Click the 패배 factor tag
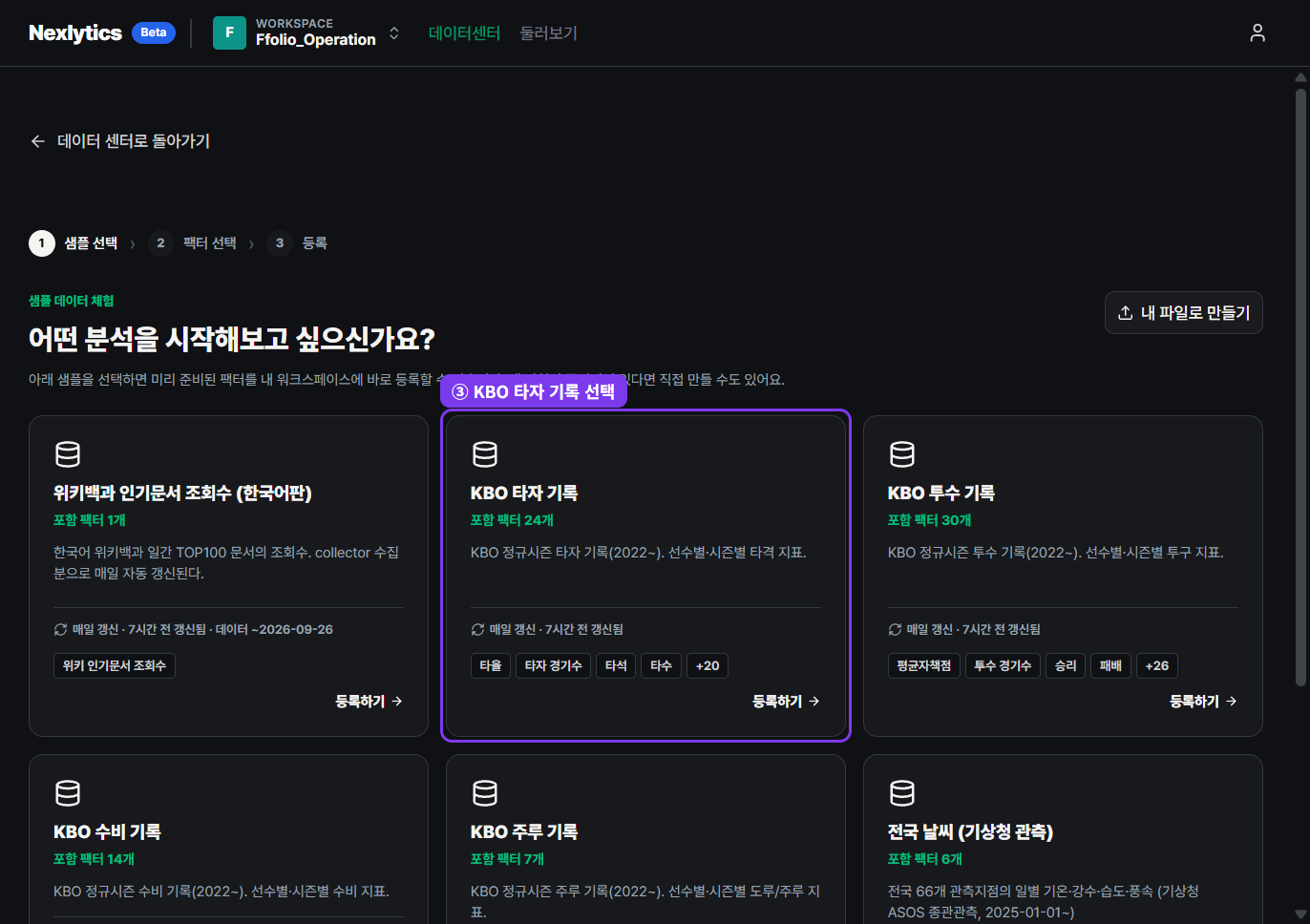The image size is (1310, 924). click(1110, 665)
